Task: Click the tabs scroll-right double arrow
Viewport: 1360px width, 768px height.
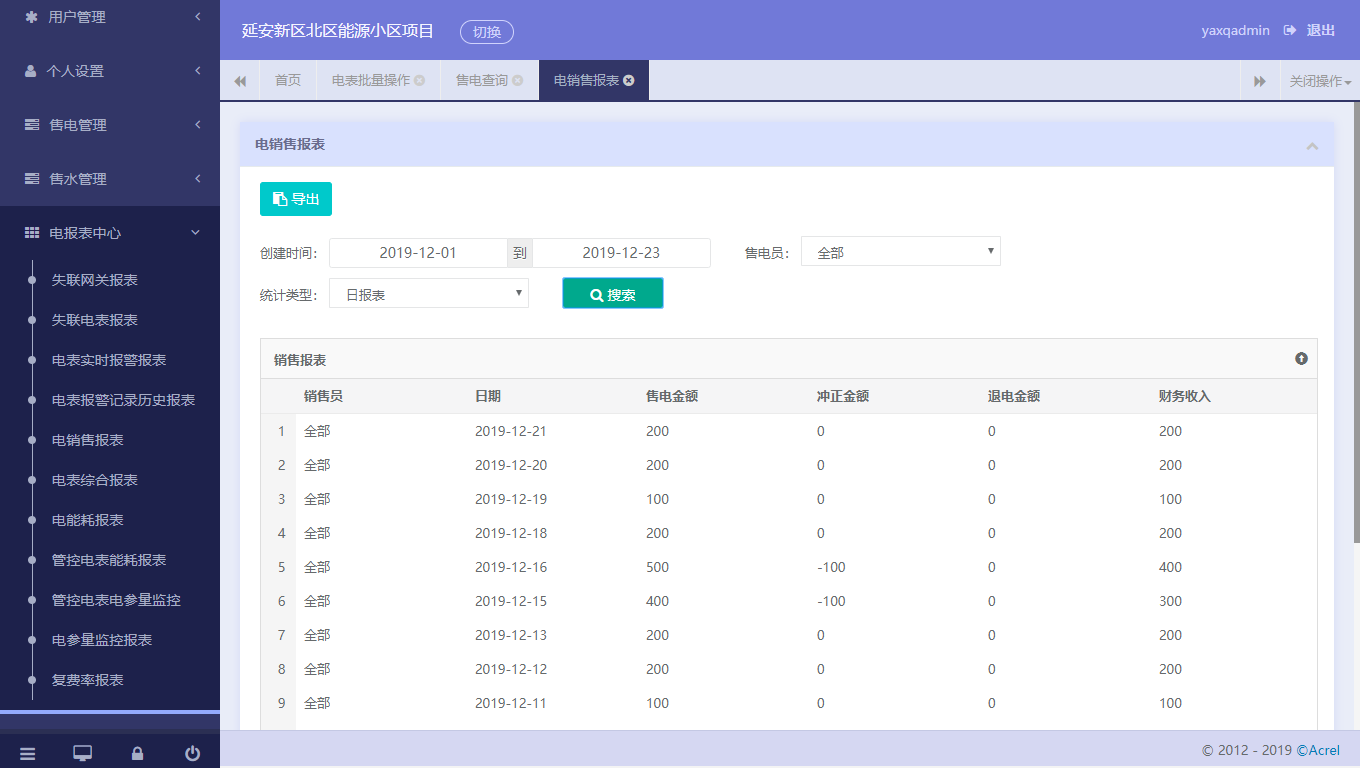Action: (x=1260, y=81)
